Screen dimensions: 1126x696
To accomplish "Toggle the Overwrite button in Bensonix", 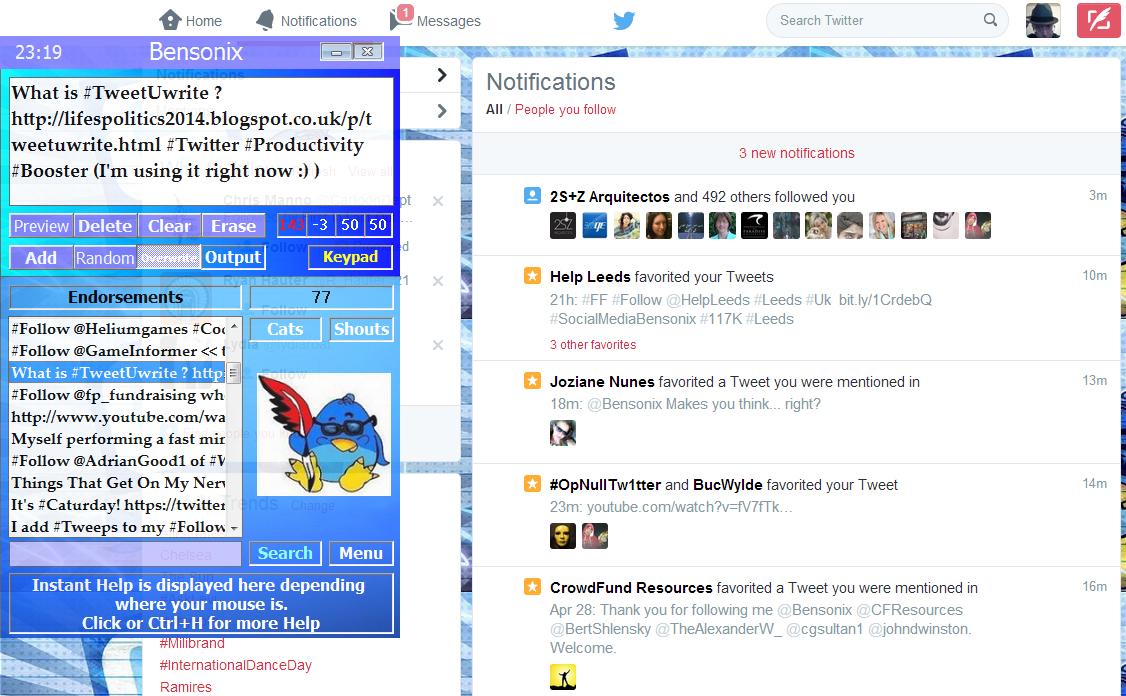I will (x=168, y=257).
